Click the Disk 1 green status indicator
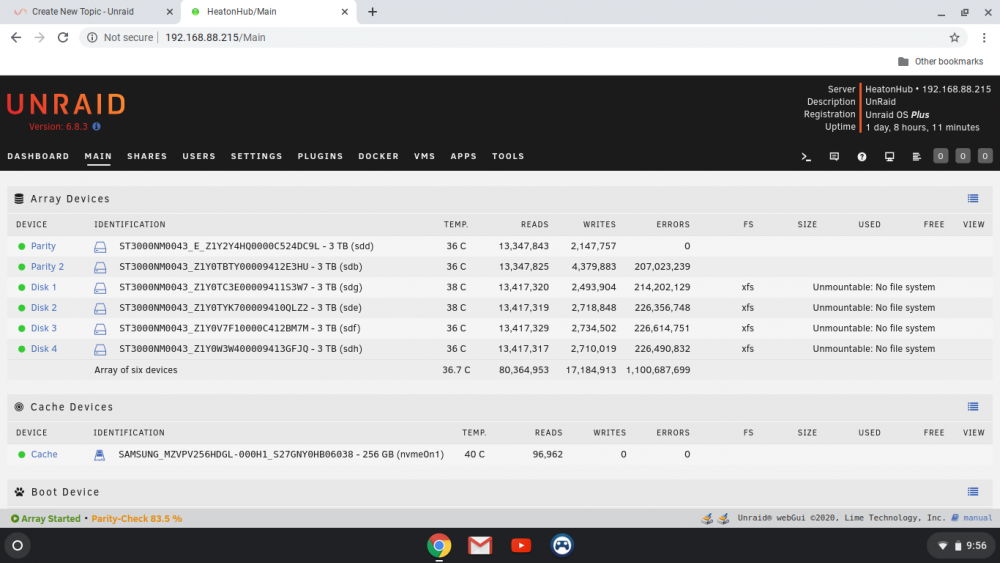Viewport: 1000px width, 563px height. pos(22,288)
